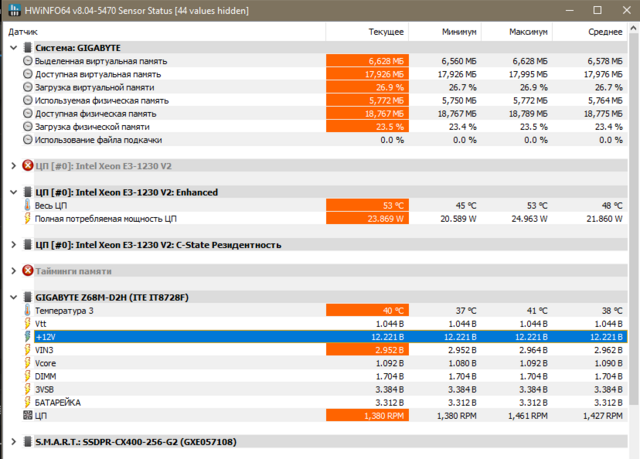This screenshot has width=640, height=459.
Task: Click the voltage icon beside Vcore
Action: coord(27,362)
